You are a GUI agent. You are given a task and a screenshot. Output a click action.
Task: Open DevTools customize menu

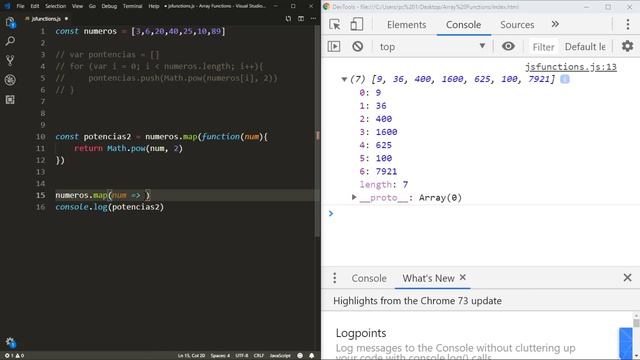pos(628,24)
